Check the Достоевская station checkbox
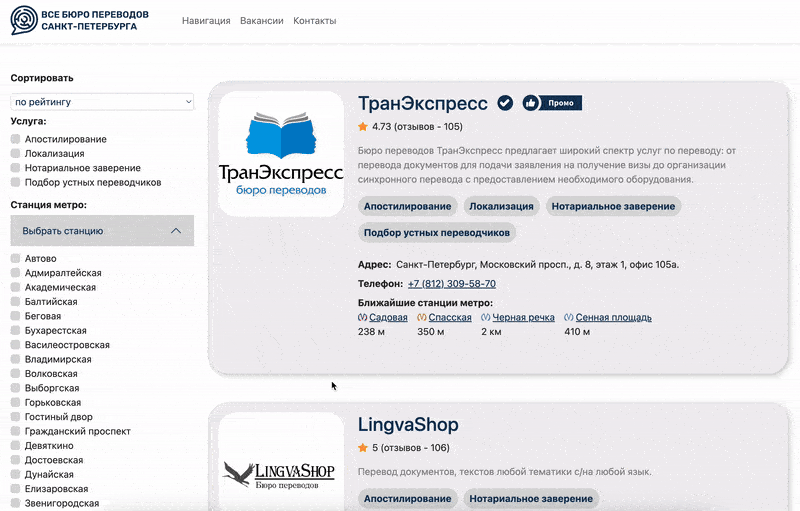 click(15, 459)
